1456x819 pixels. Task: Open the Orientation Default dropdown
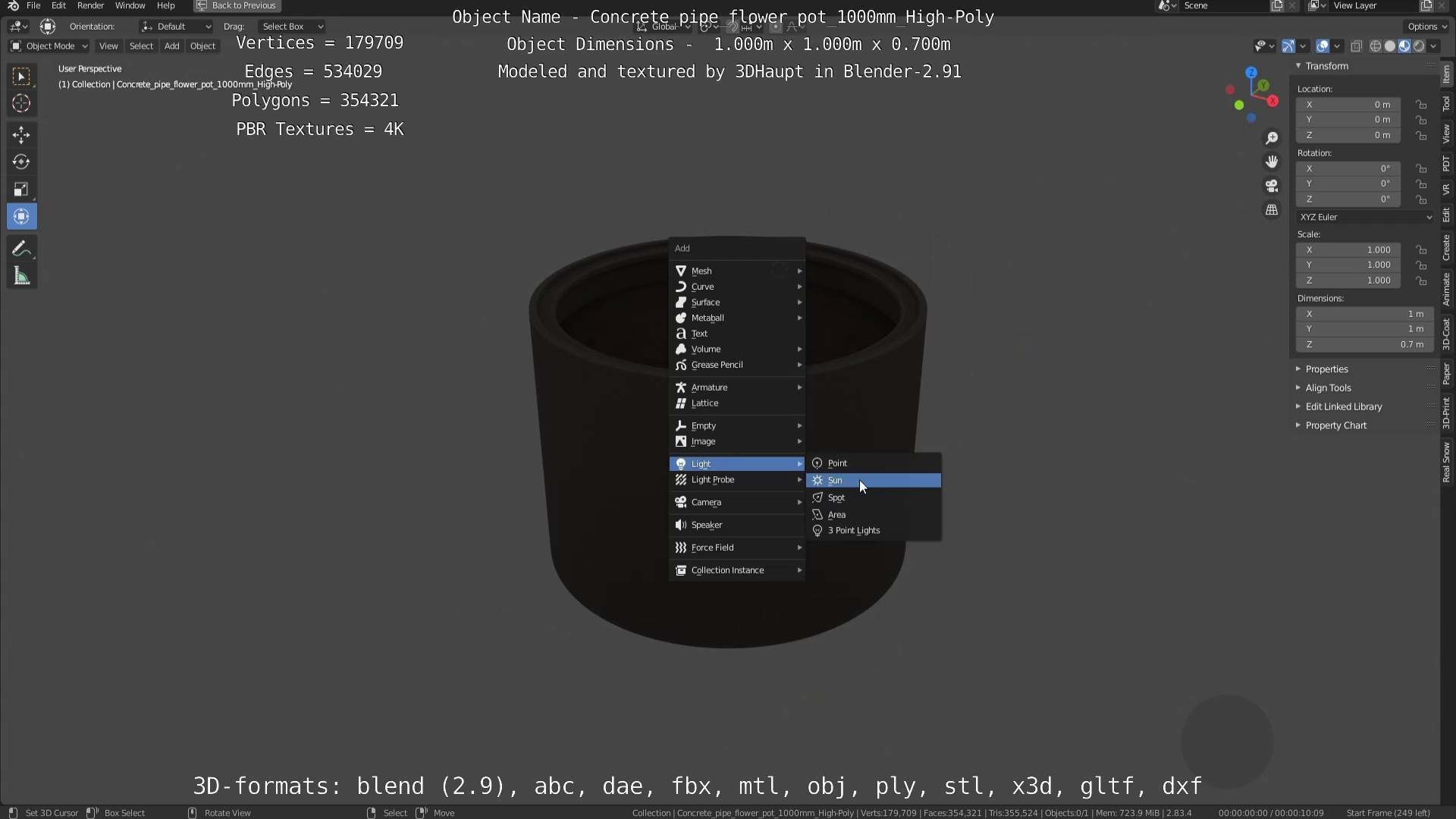[x=176, y=27]
